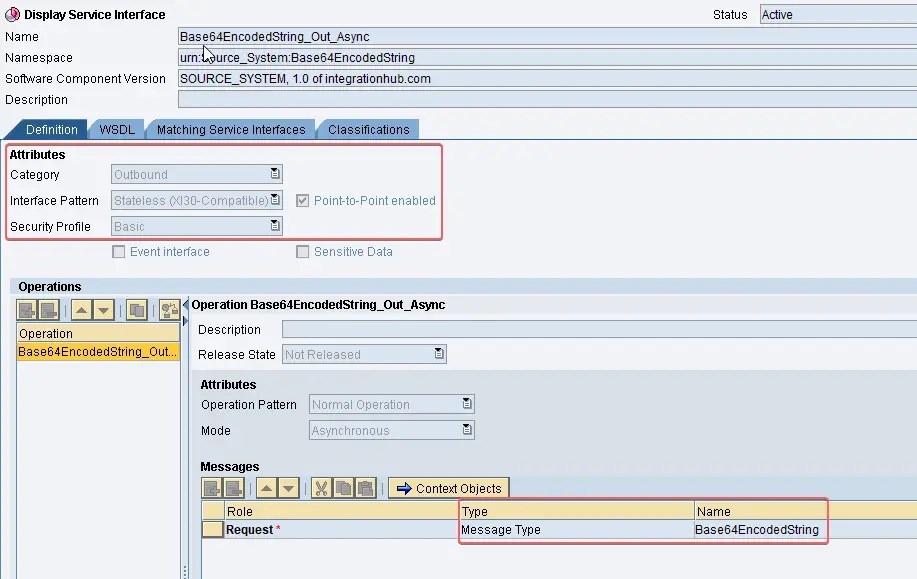Open the Classifications tab

[x=368, y=129]
